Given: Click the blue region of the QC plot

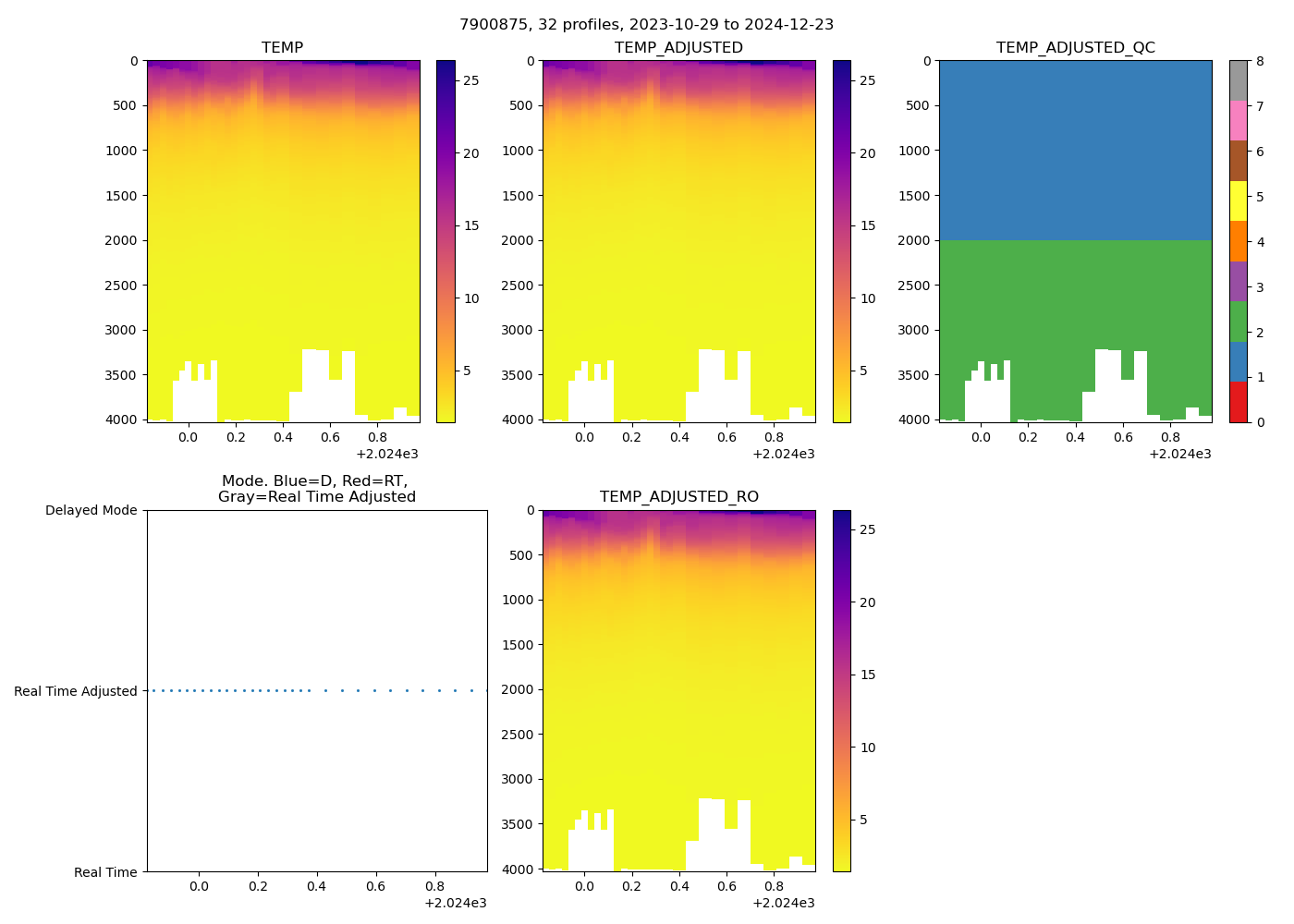Looking at the screenshot, I should coord(1075,148).
